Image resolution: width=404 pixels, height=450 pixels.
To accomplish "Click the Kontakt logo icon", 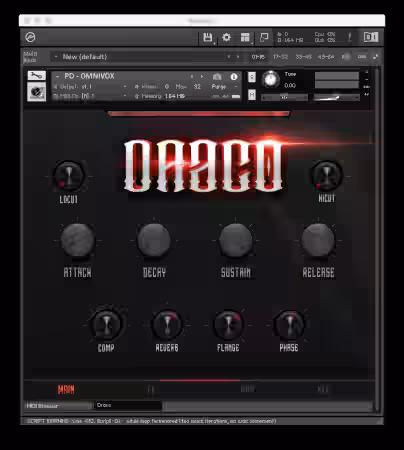I will [30, 37].
